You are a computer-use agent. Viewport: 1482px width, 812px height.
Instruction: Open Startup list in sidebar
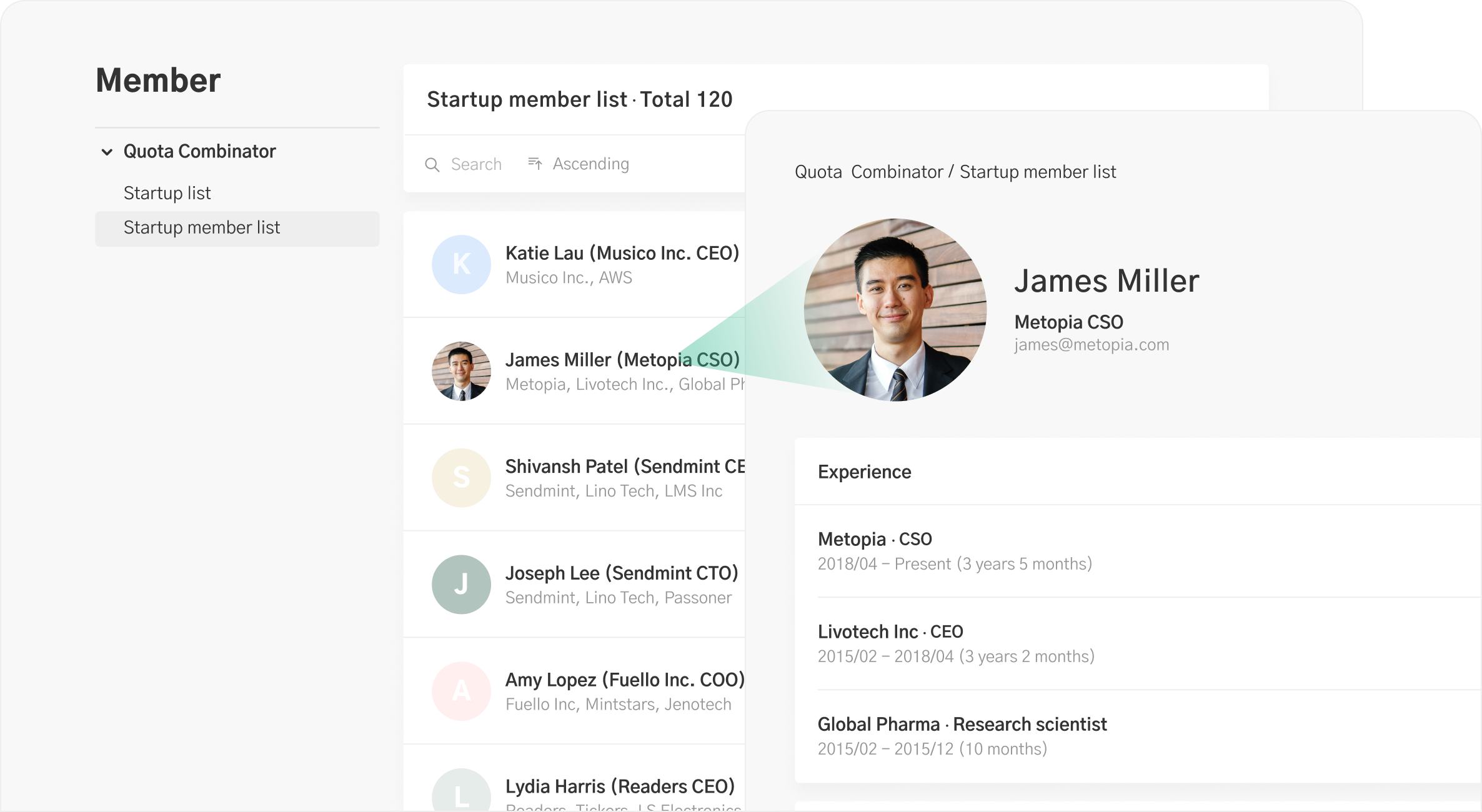[x=167, y=193]
